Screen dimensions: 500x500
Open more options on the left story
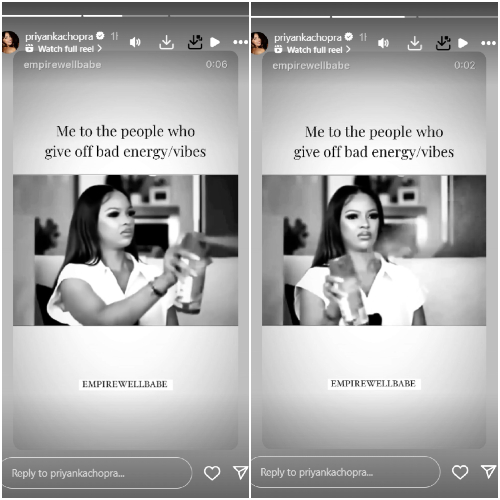tap(240, 42)
